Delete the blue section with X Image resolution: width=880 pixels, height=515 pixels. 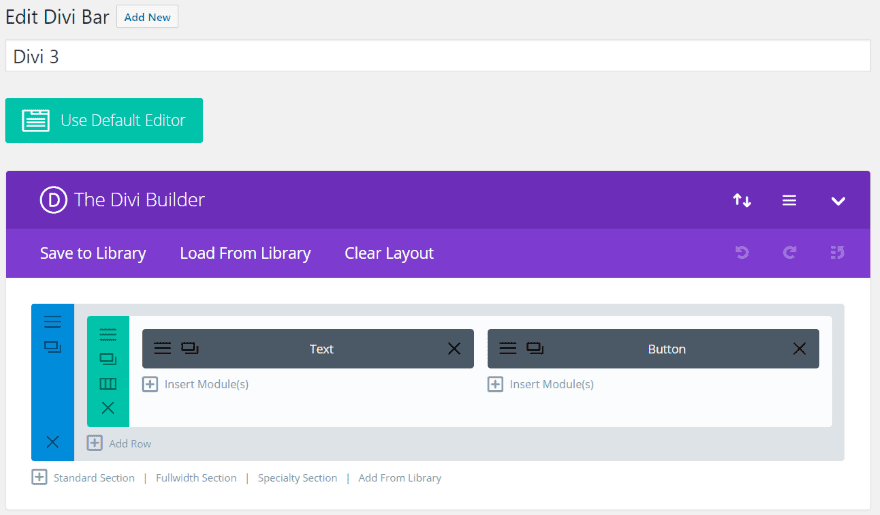[52, 442]
